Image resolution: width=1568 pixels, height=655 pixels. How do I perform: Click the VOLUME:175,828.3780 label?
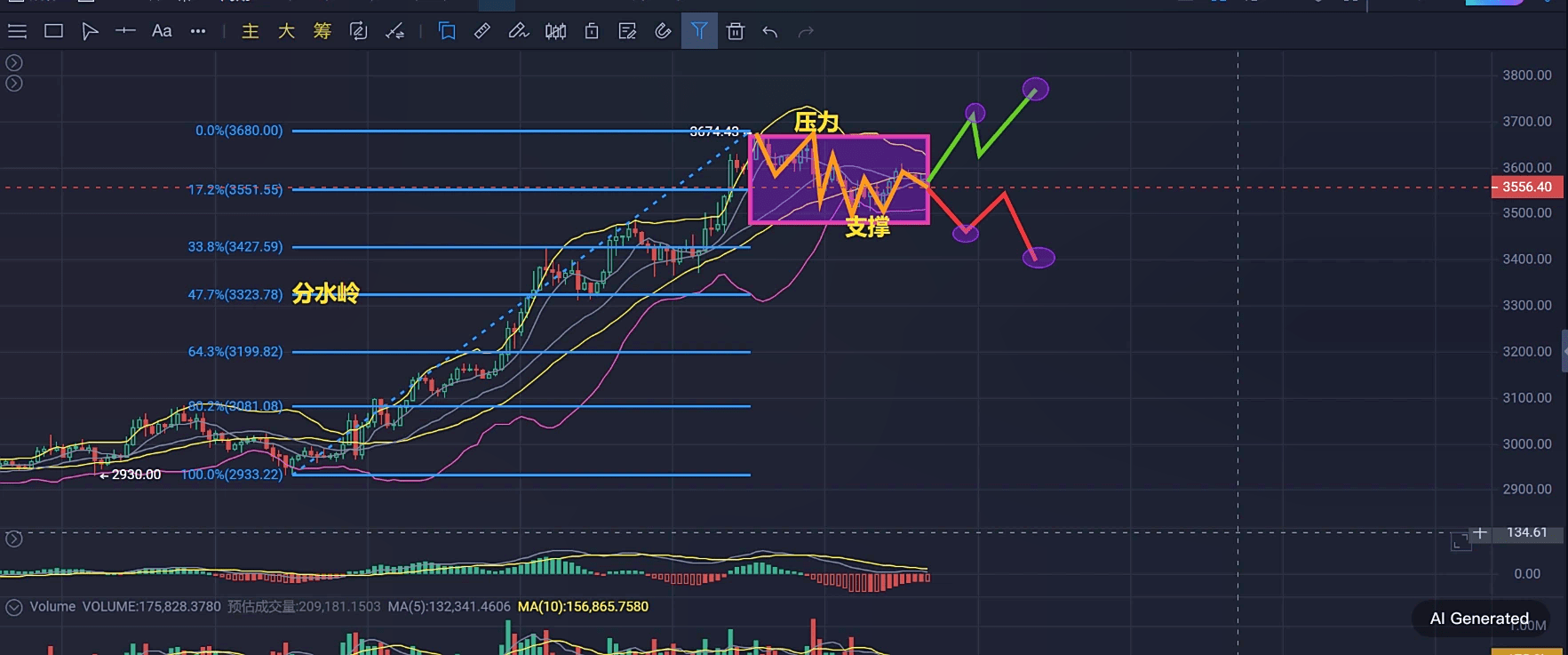click(151, 606)
